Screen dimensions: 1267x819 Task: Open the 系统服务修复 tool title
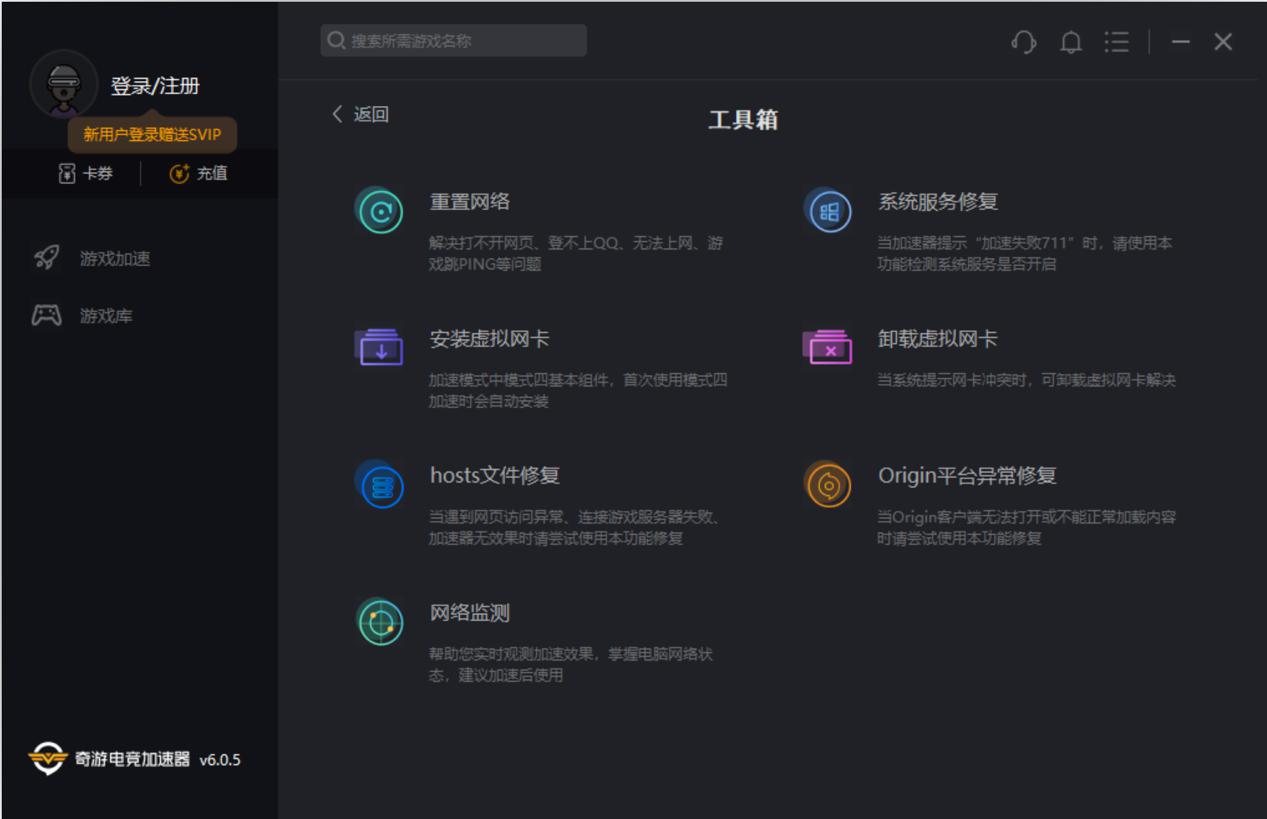point(938,201)
